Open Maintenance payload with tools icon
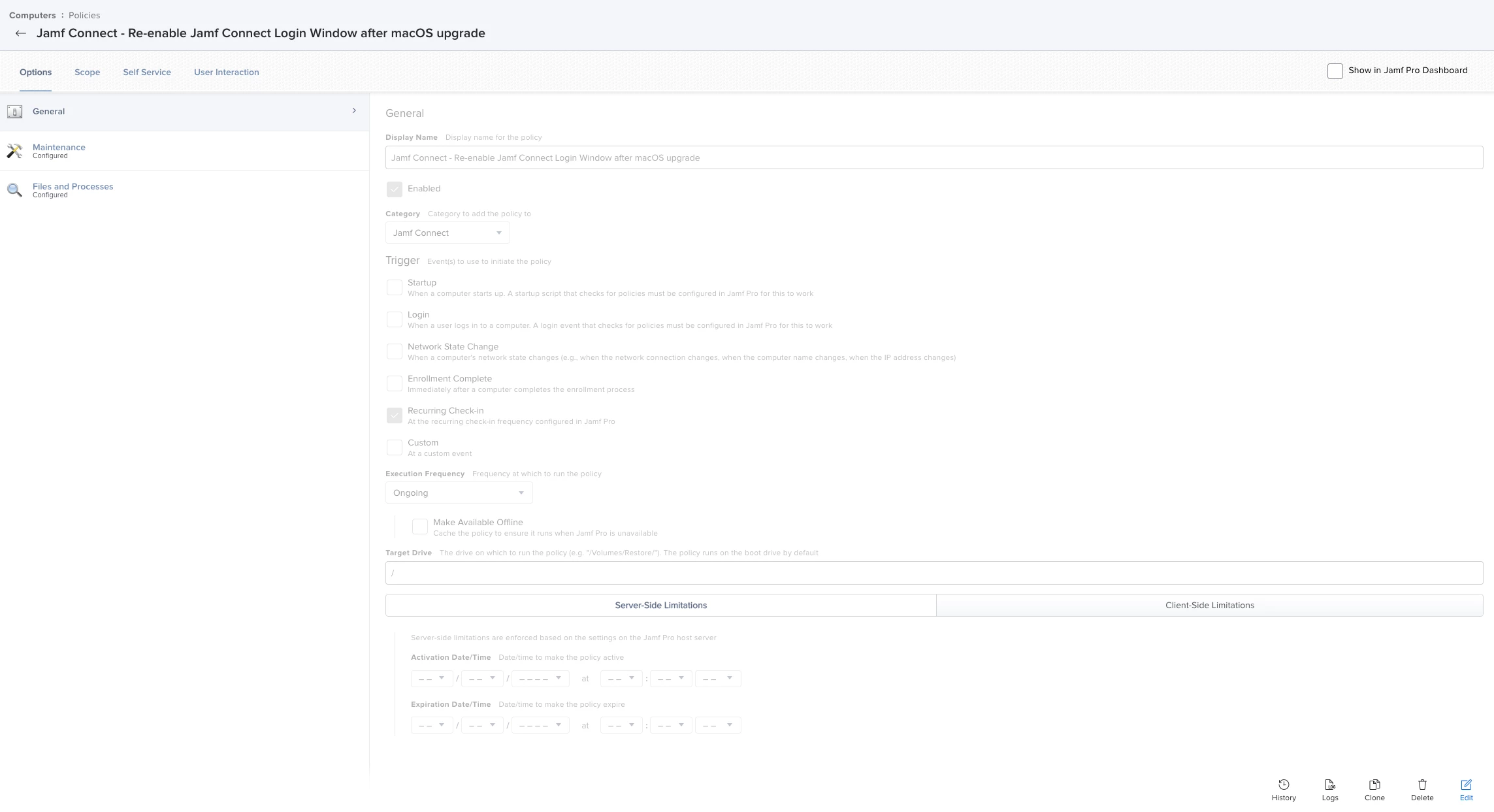 pyautogui.click(x=14, y=151)
